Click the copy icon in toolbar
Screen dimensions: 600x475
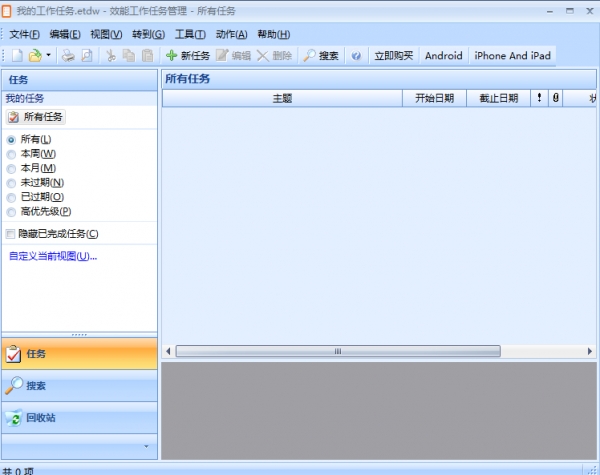pos(129,56)
